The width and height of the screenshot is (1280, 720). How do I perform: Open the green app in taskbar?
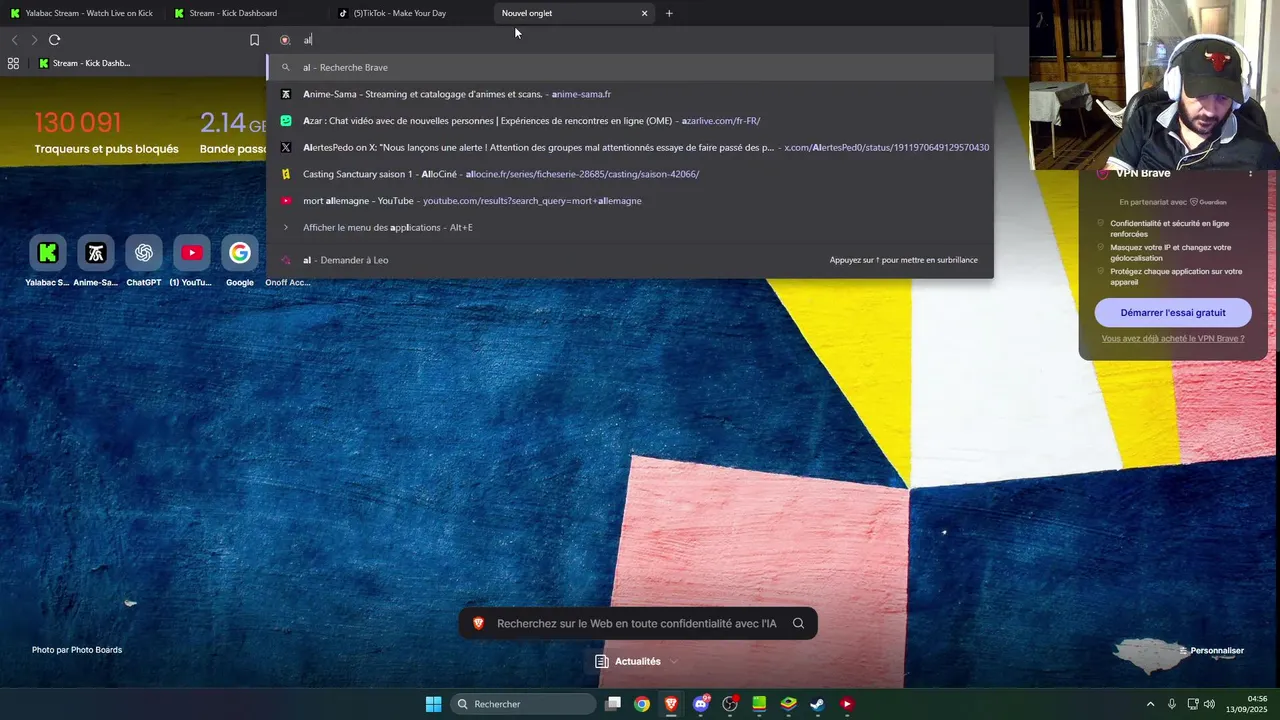[759, 704]
